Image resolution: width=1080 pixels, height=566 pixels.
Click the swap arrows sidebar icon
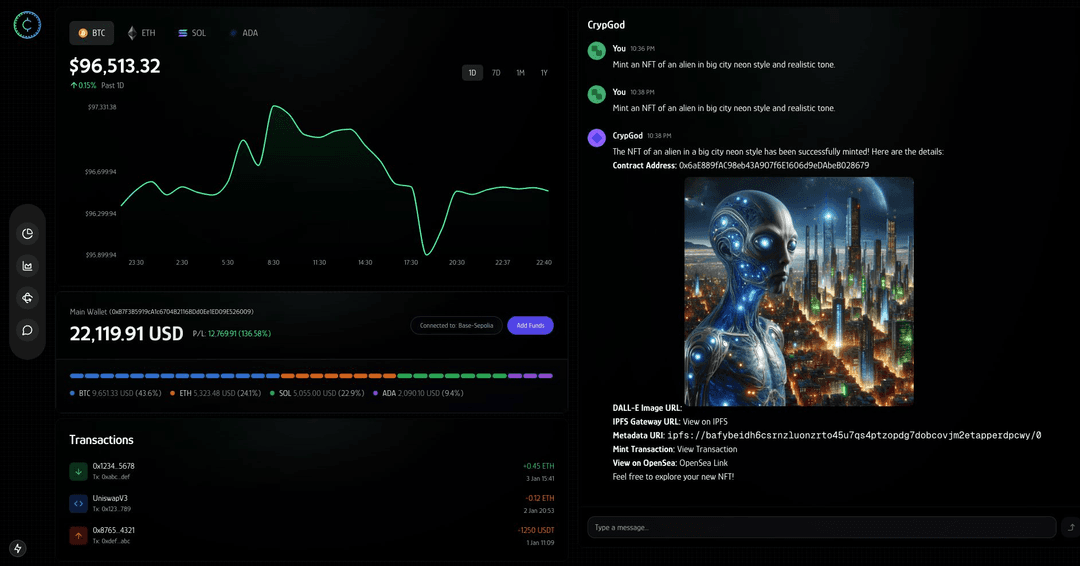coord(27,298)
